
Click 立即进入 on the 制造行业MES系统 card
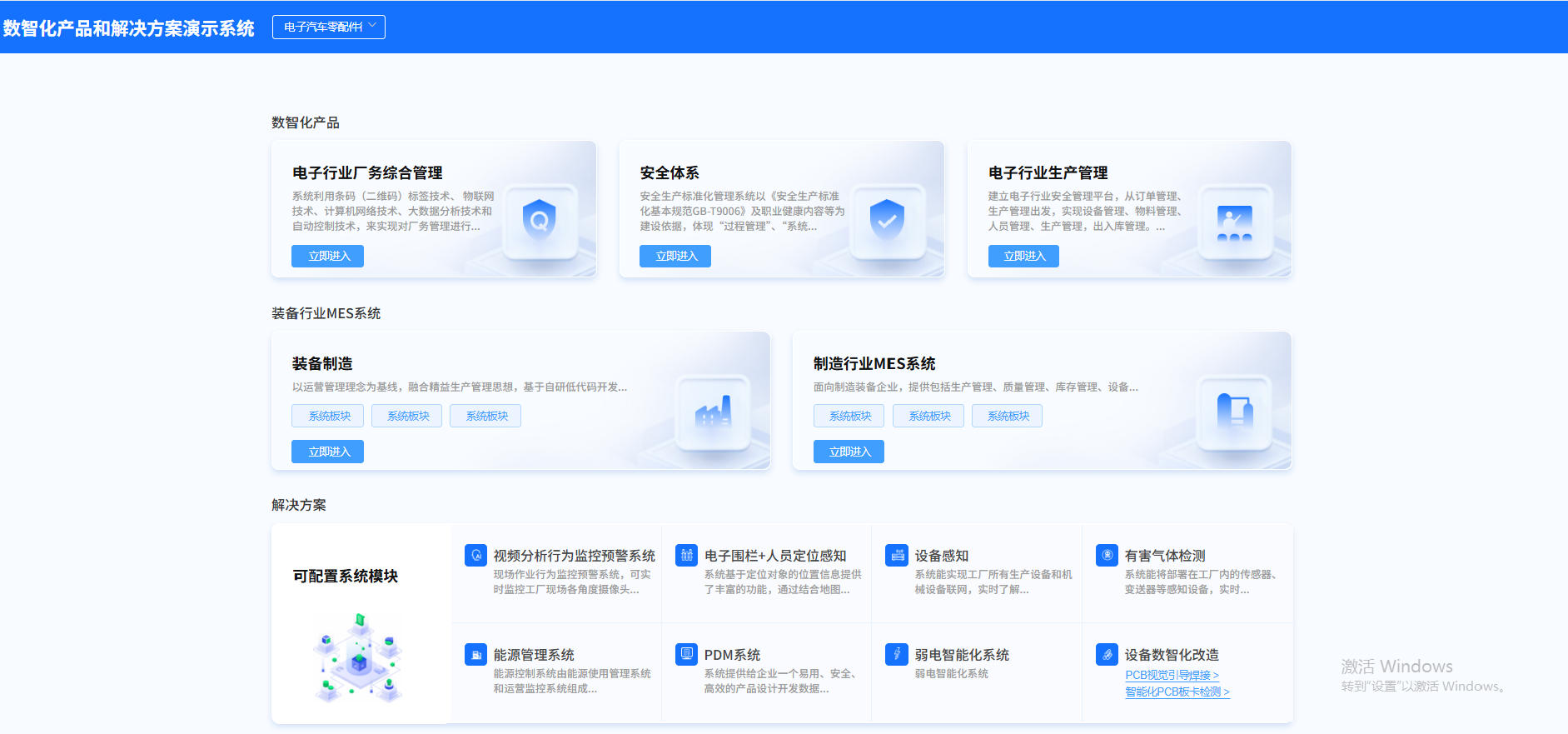click(849, 452)
